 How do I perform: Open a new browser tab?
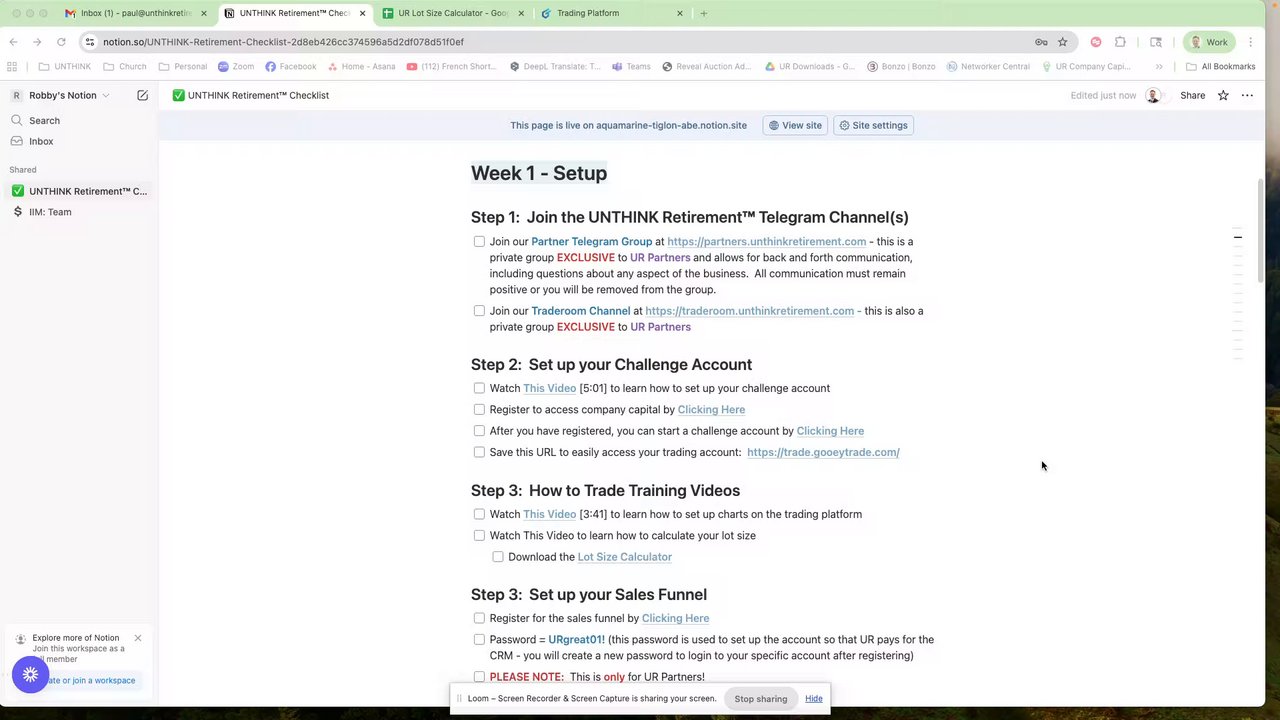click(703, 13)
